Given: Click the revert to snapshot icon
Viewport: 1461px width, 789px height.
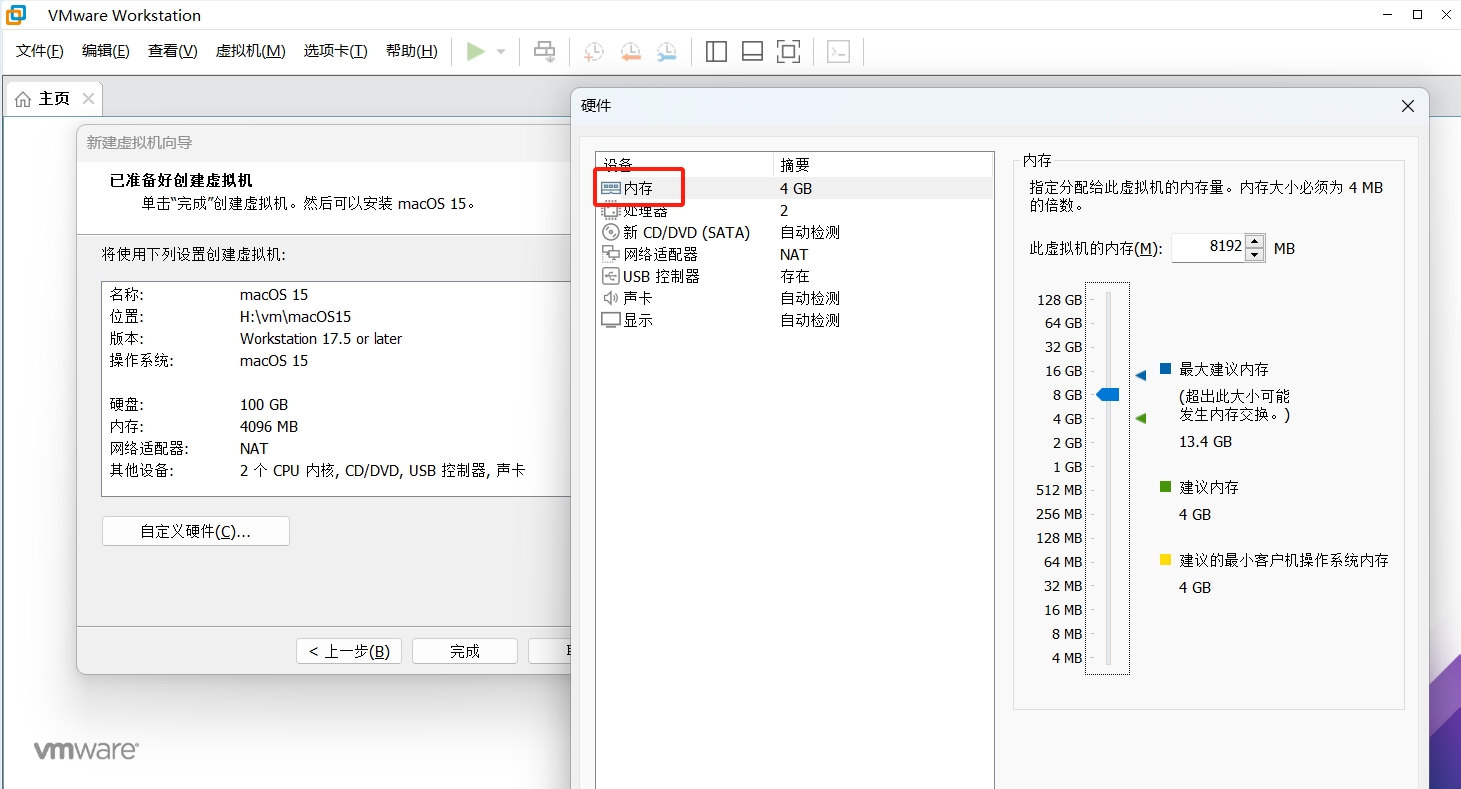Looking at the screenshot, I should 630,52.
